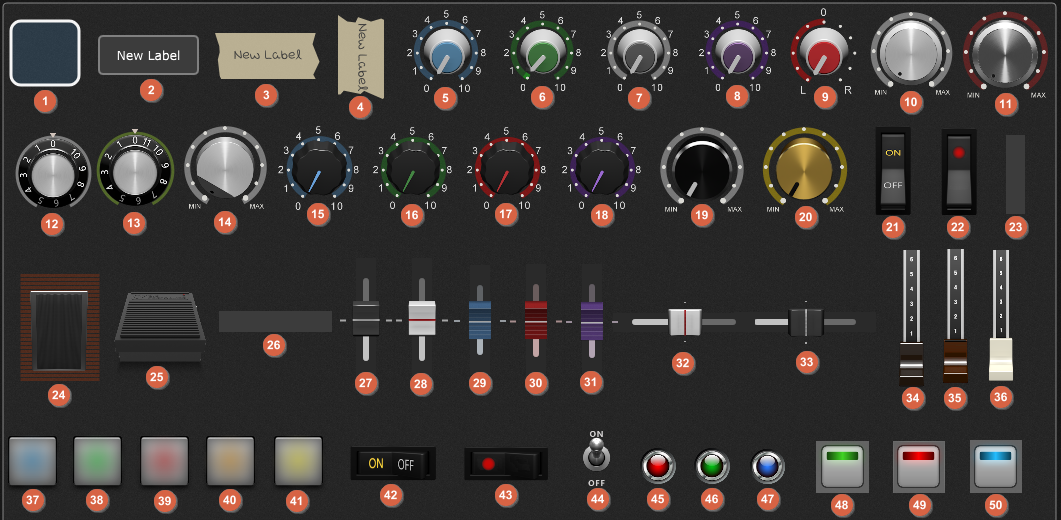1061x520 pixels.
Task: Select the blue-capped knob with 0-10 scale
Action: (446, 53)
